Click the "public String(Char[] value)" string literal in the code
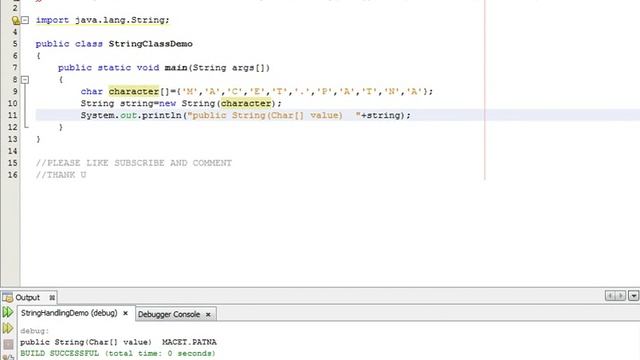 (x=274, y=115)
